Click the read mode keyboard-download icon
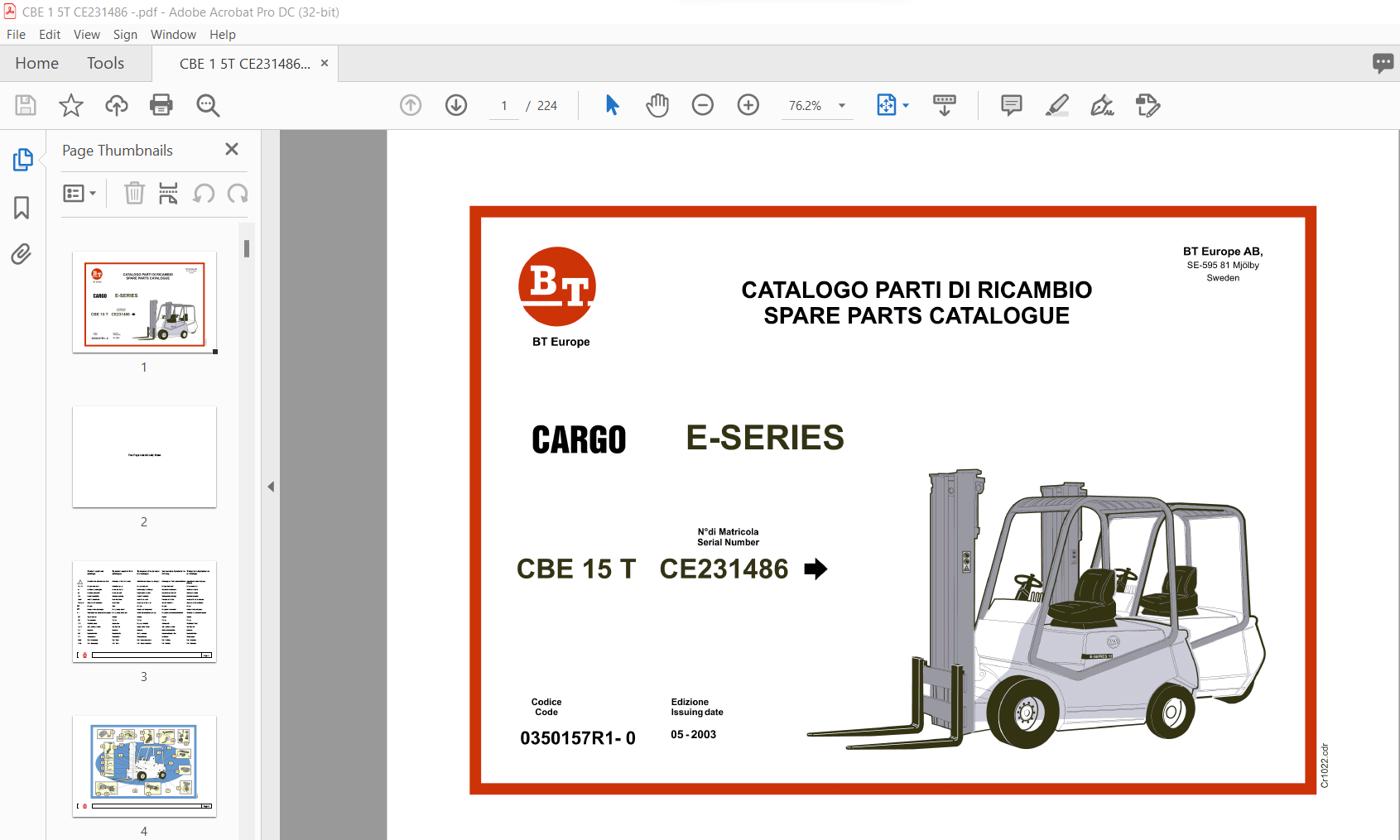 point(945,105)
